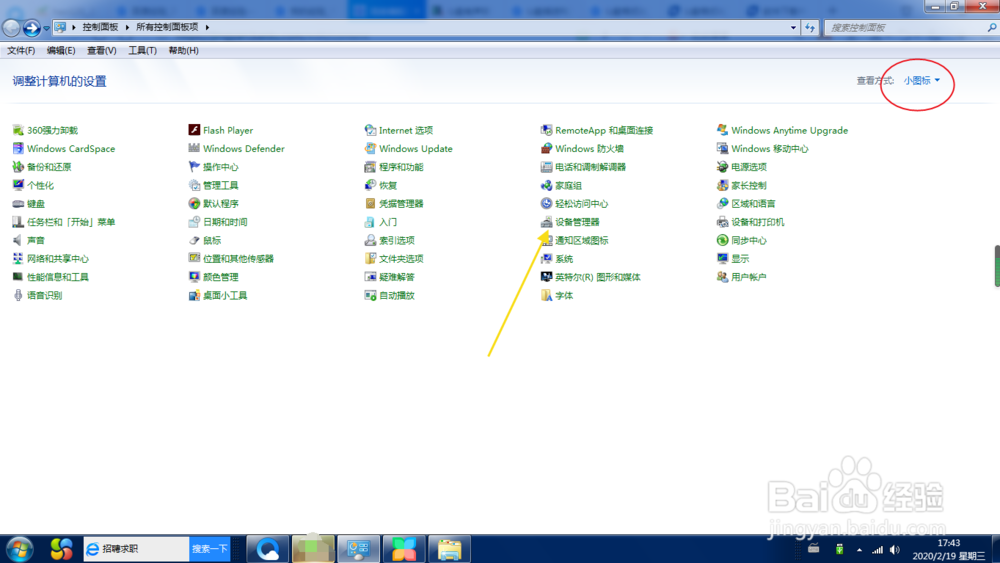
Task: Show hidden system tray icons arrow
Action: coord(859,550)
